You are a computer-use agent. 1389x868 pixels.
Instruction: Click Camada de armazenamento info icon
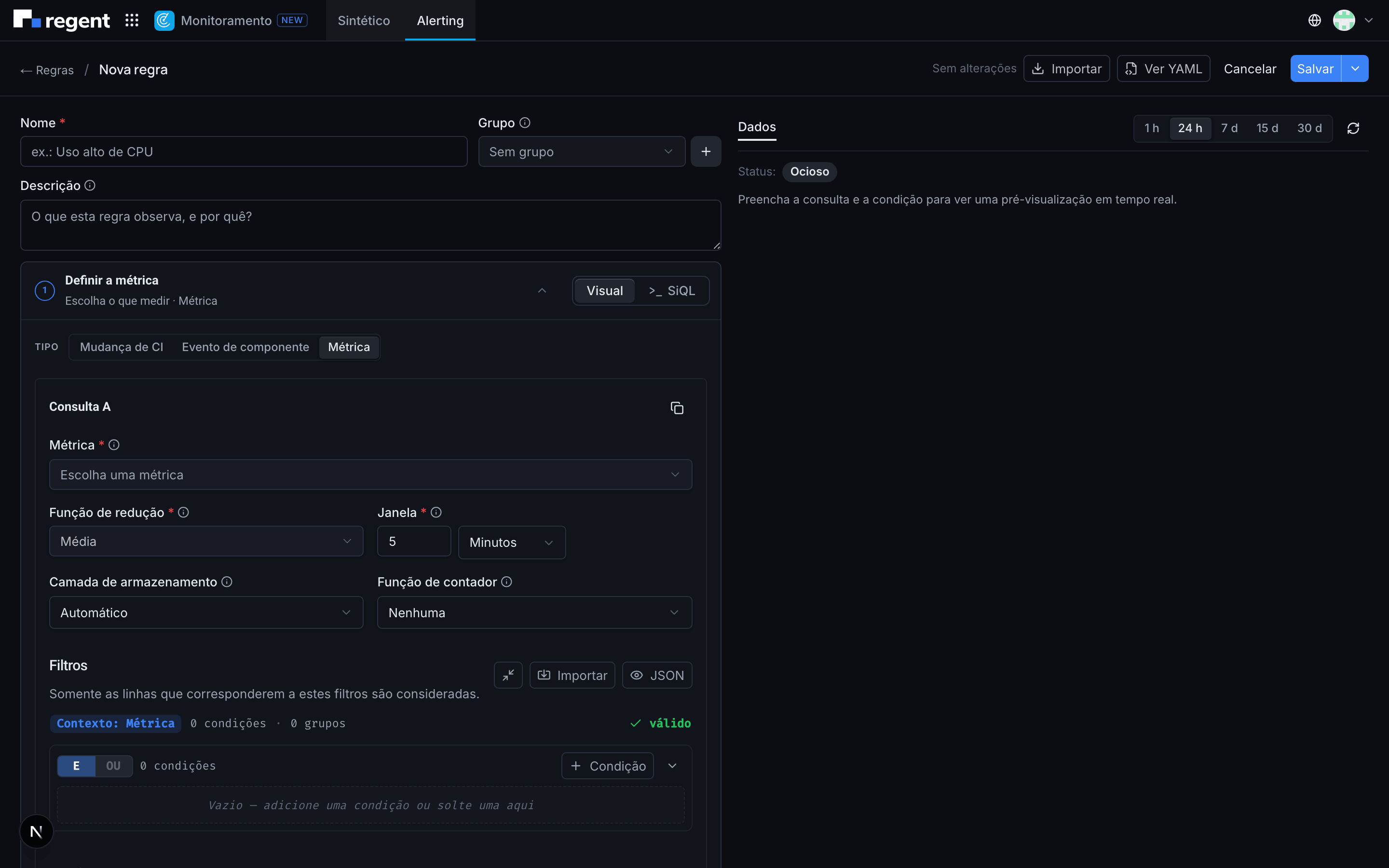(x=227, y=582)
